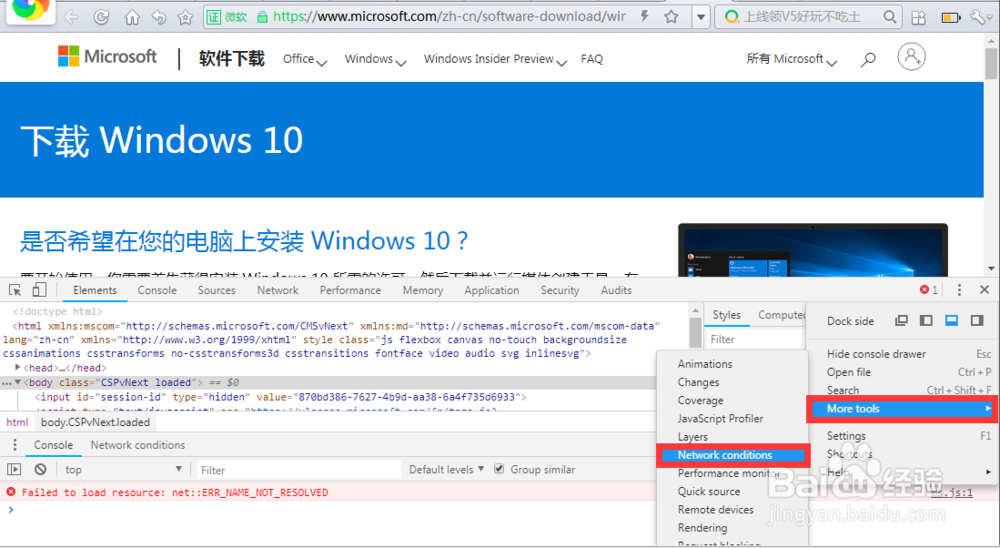Choose JavaScript Profiler in the submenu
This screenshot has width=1000, height=548.
point(732,418)
